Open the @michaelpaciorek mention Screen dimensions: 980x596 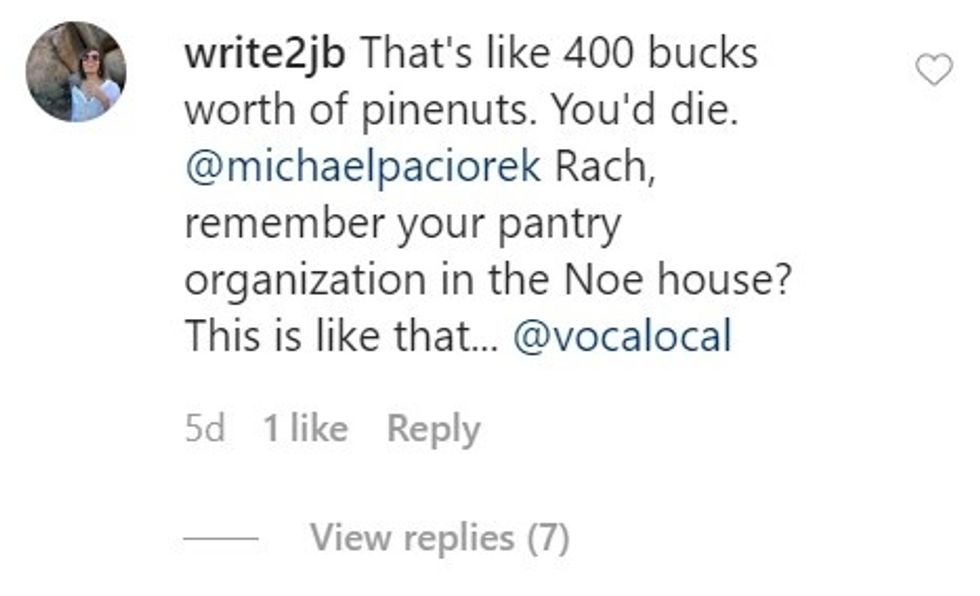click(363, 167)
